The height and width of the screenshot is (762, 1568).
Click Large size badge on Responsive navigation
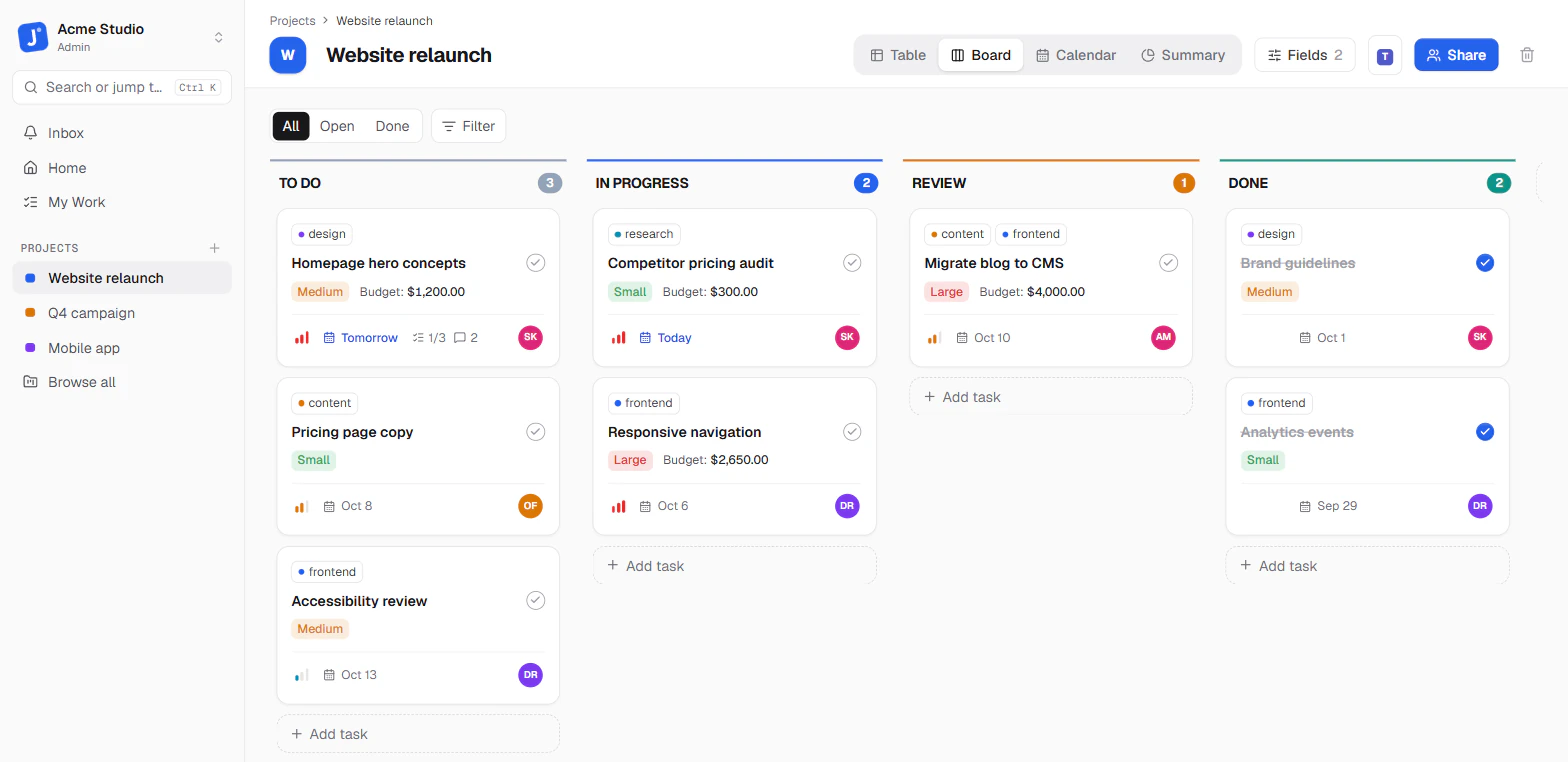tap(630, 460)
